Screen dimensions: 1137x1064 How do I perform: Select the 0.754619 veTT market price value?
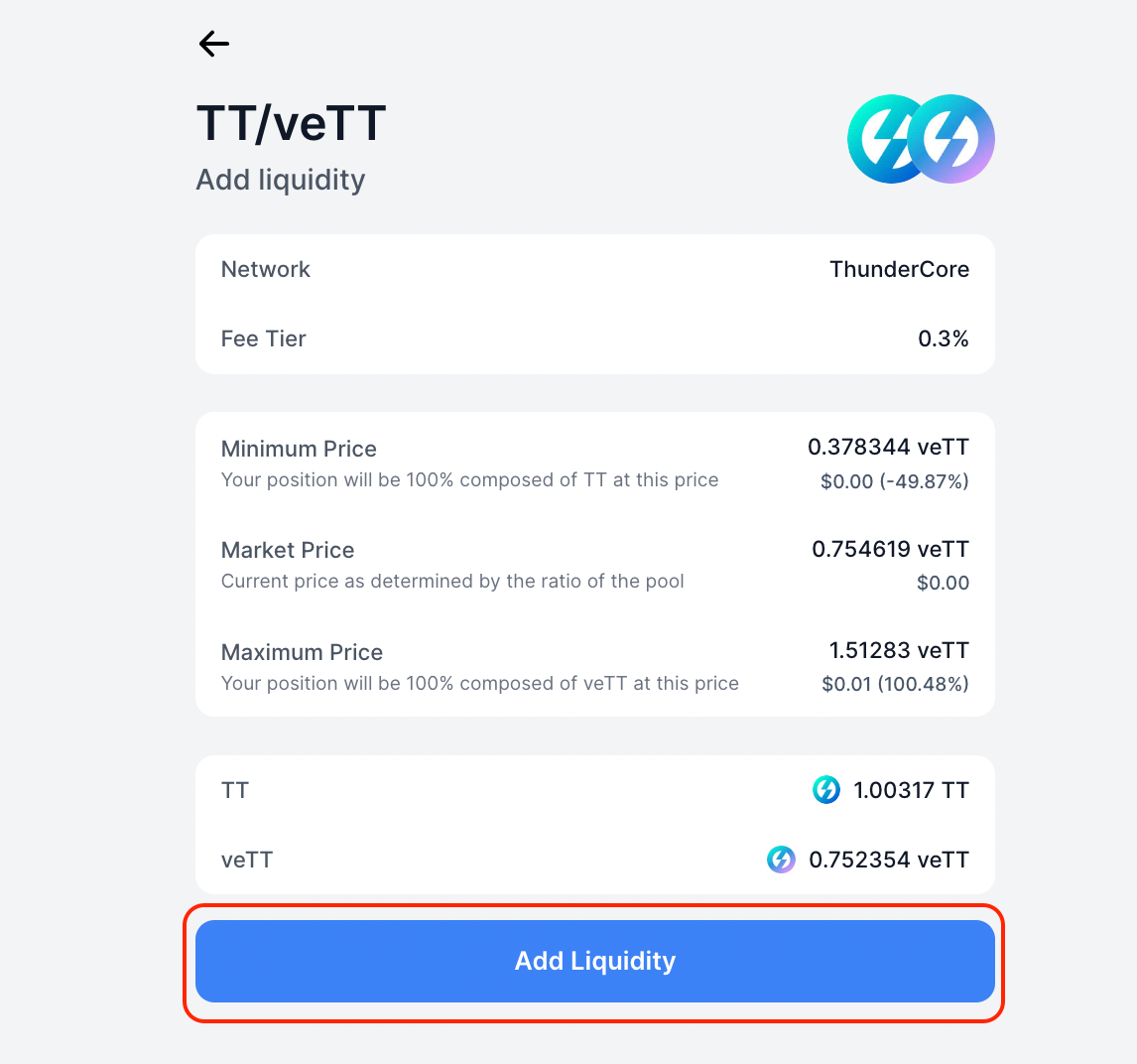(x=891, y=549)
